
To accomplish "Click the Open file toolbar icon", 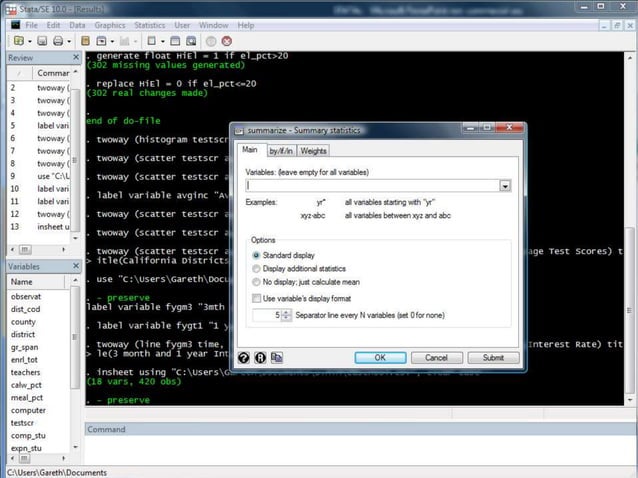I will point(19,41).
